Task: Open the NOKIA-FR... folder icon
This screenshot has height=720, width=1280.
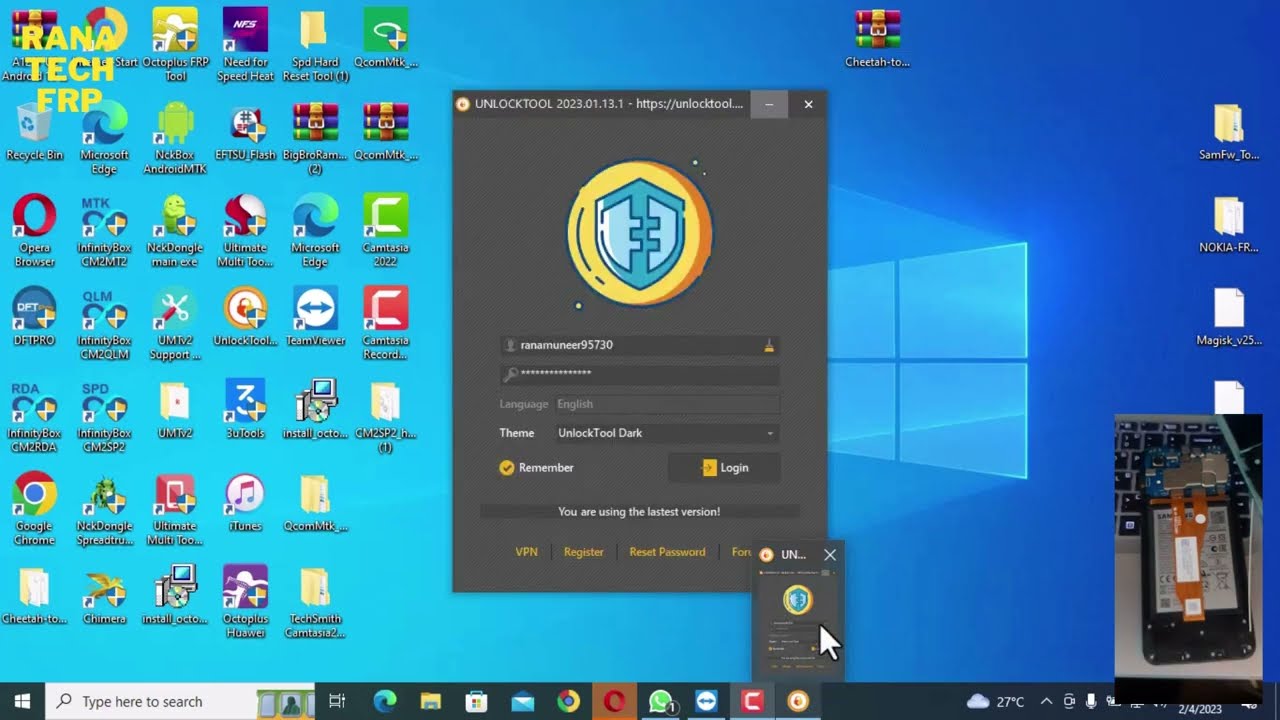Action: coord(1229,224)
